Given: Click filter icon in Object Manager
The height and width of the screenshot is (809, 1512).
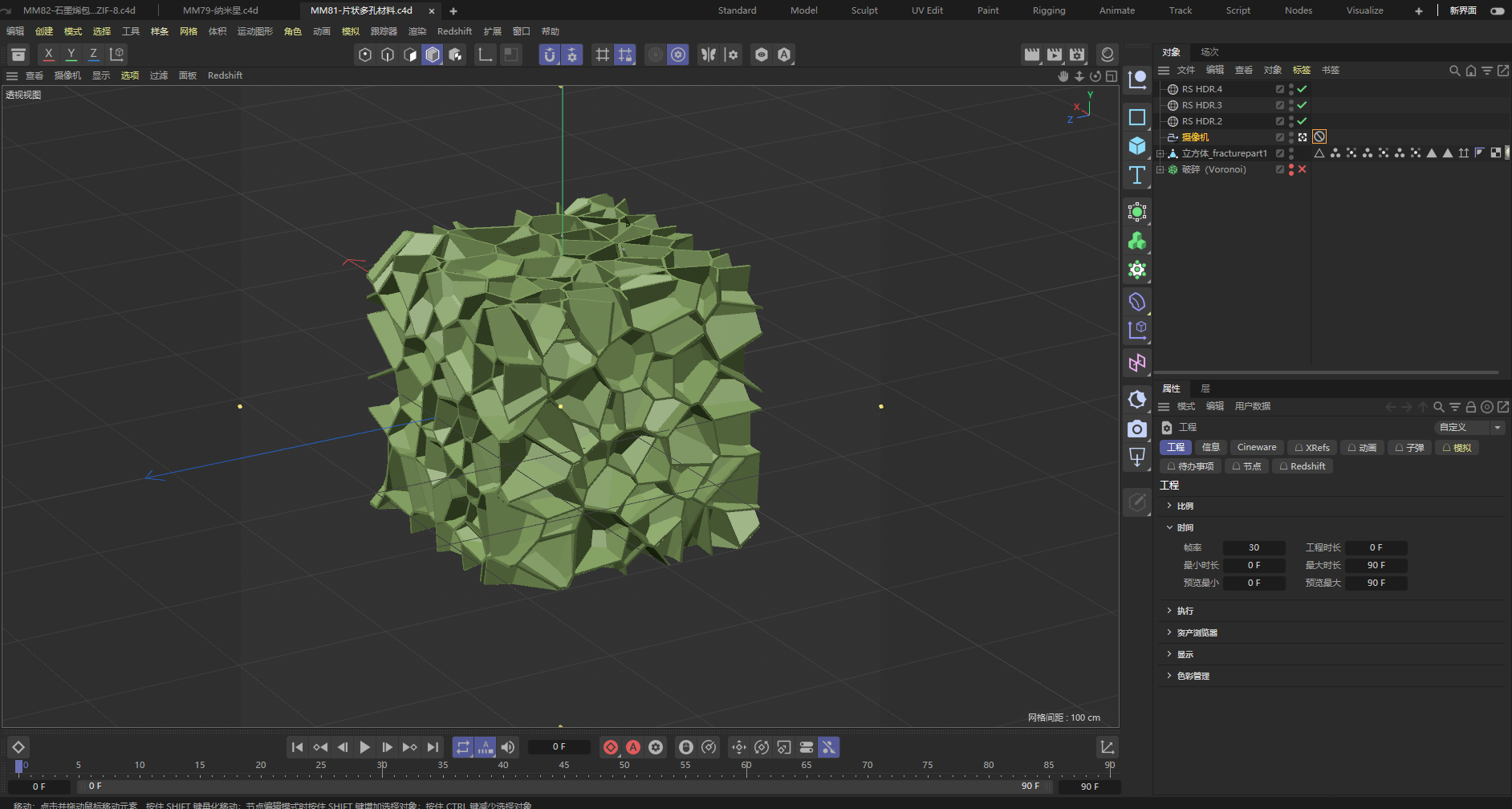Looking at the screenshot, I should tap(1486, 71).
